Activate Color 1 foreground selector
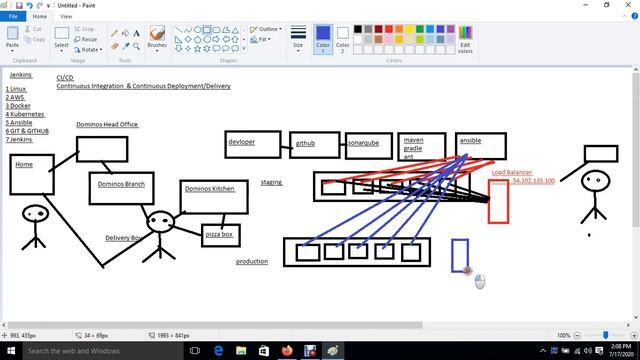The height and width of the screenshot is (360, 640). [323, 39]
